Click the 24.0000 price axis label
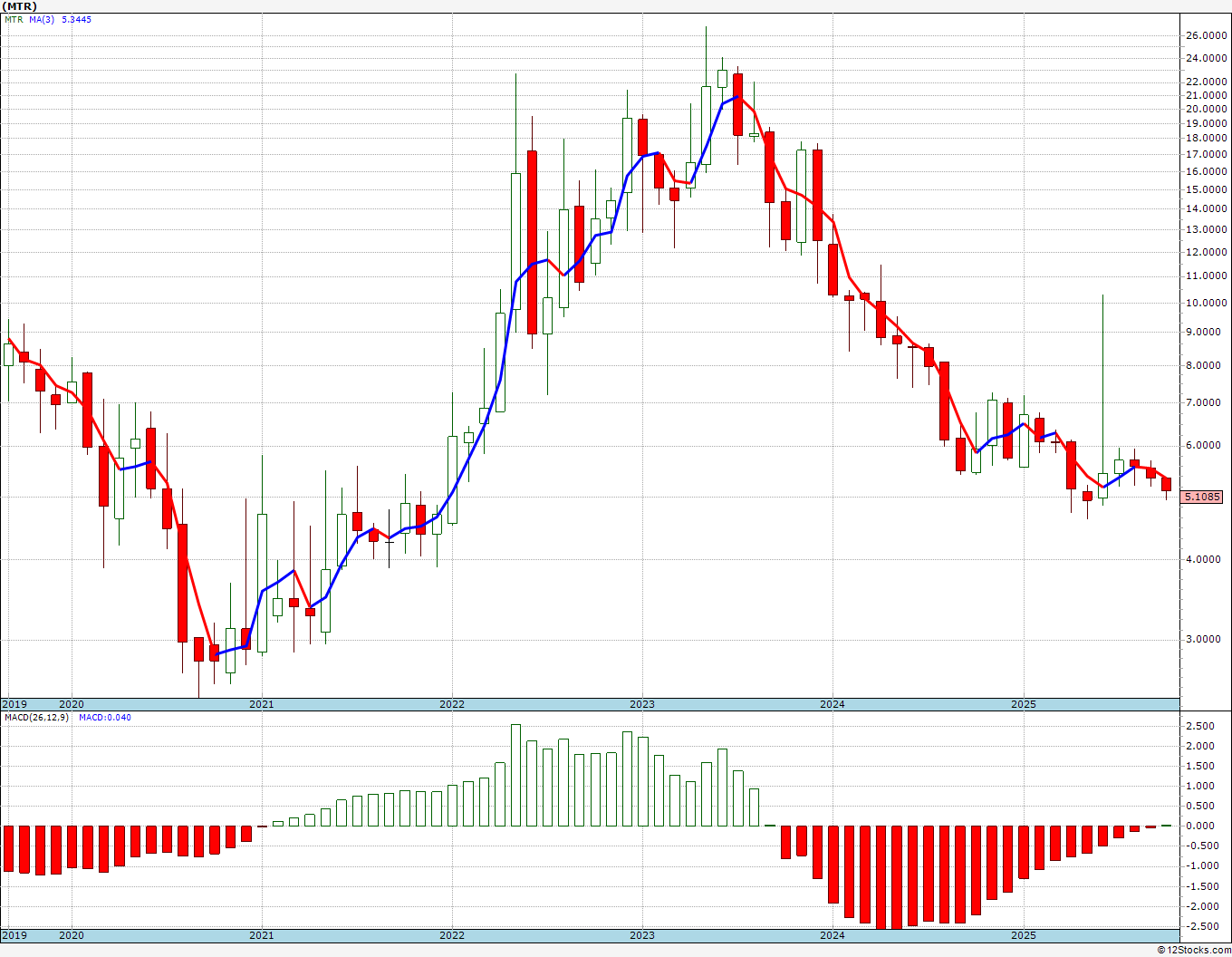1232x957 pixels. [x=1206, y=59]
